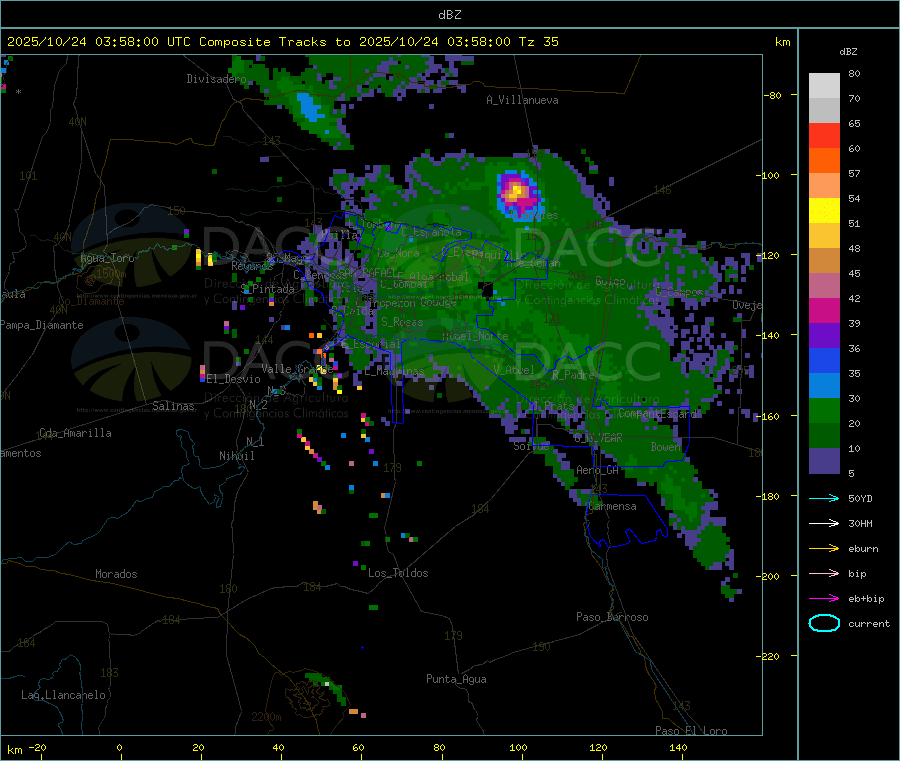Screen dimensions: 900x761
Task: Click the '-20' km tick on the bottom axis
Action: [x=38, y=747]
